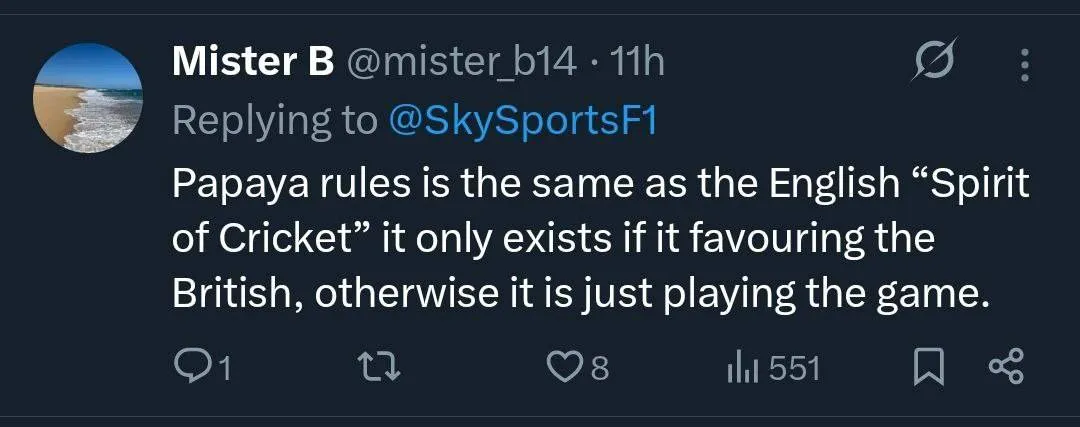Screen dimensions: 1080x427
Task: Click the Grok slashed-circle icon
Action: click(x=937, y=65)
